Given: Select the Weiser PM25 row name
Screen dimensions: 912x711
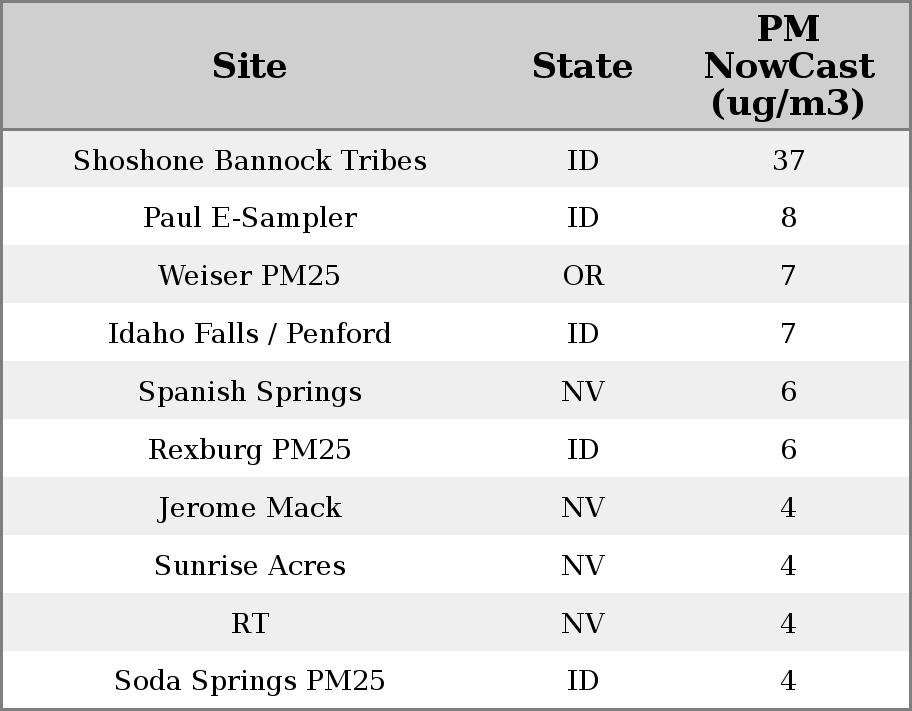Looking at the screenshot, I should tap(250, 276).
